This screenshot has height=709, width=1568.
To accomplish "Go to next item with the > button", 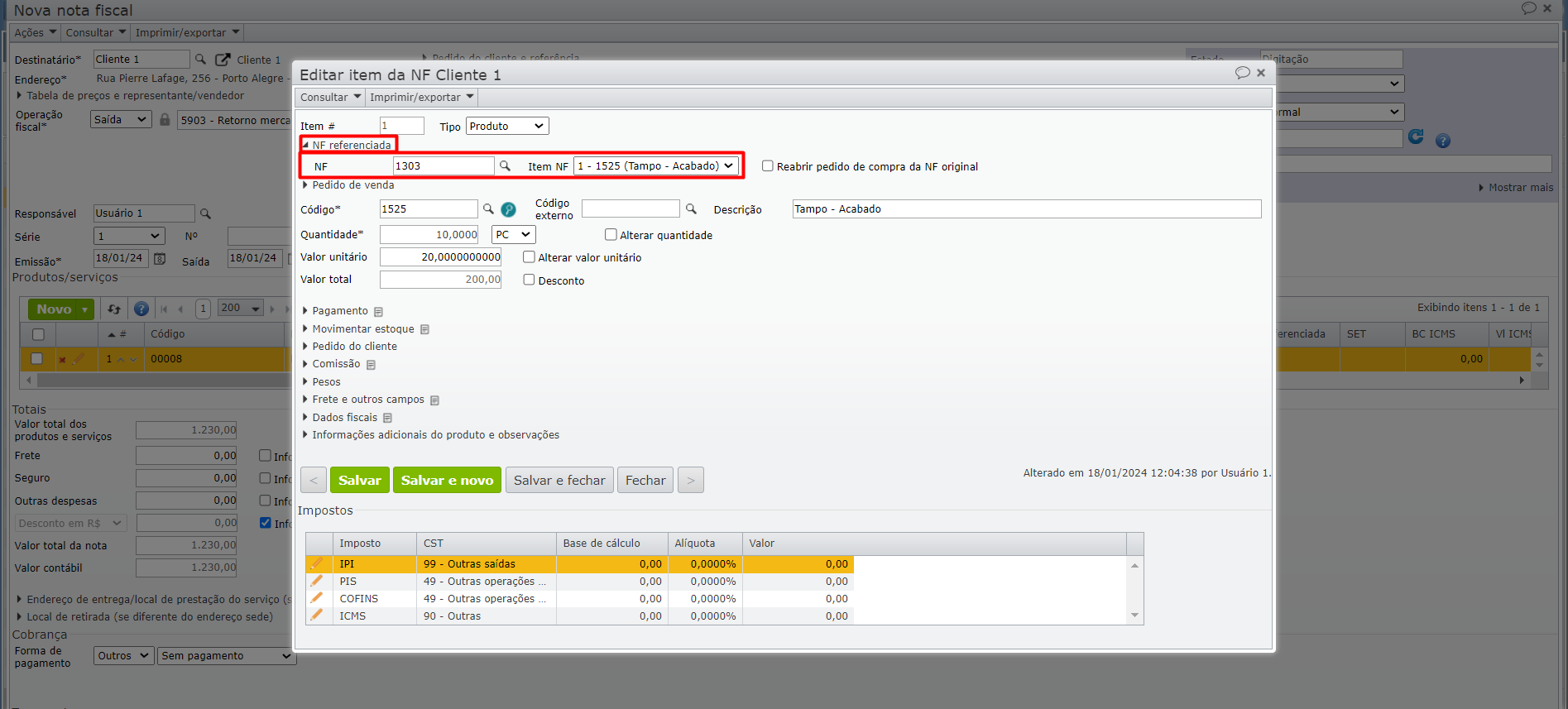I will point(691,481).
